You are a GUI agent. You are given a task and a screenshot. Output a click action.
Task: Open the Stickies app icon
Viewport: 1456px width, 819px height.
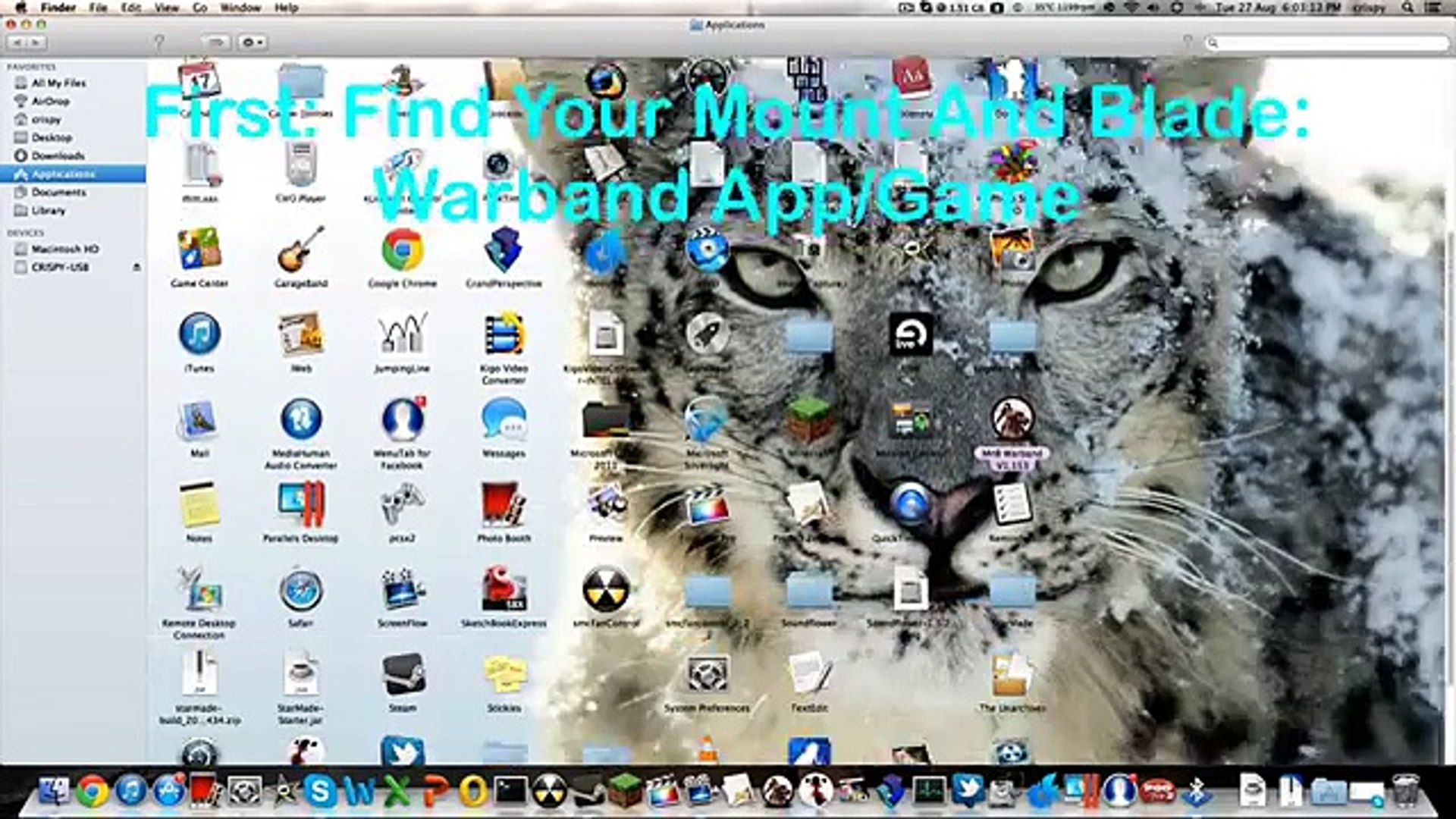tap(504, 674)
